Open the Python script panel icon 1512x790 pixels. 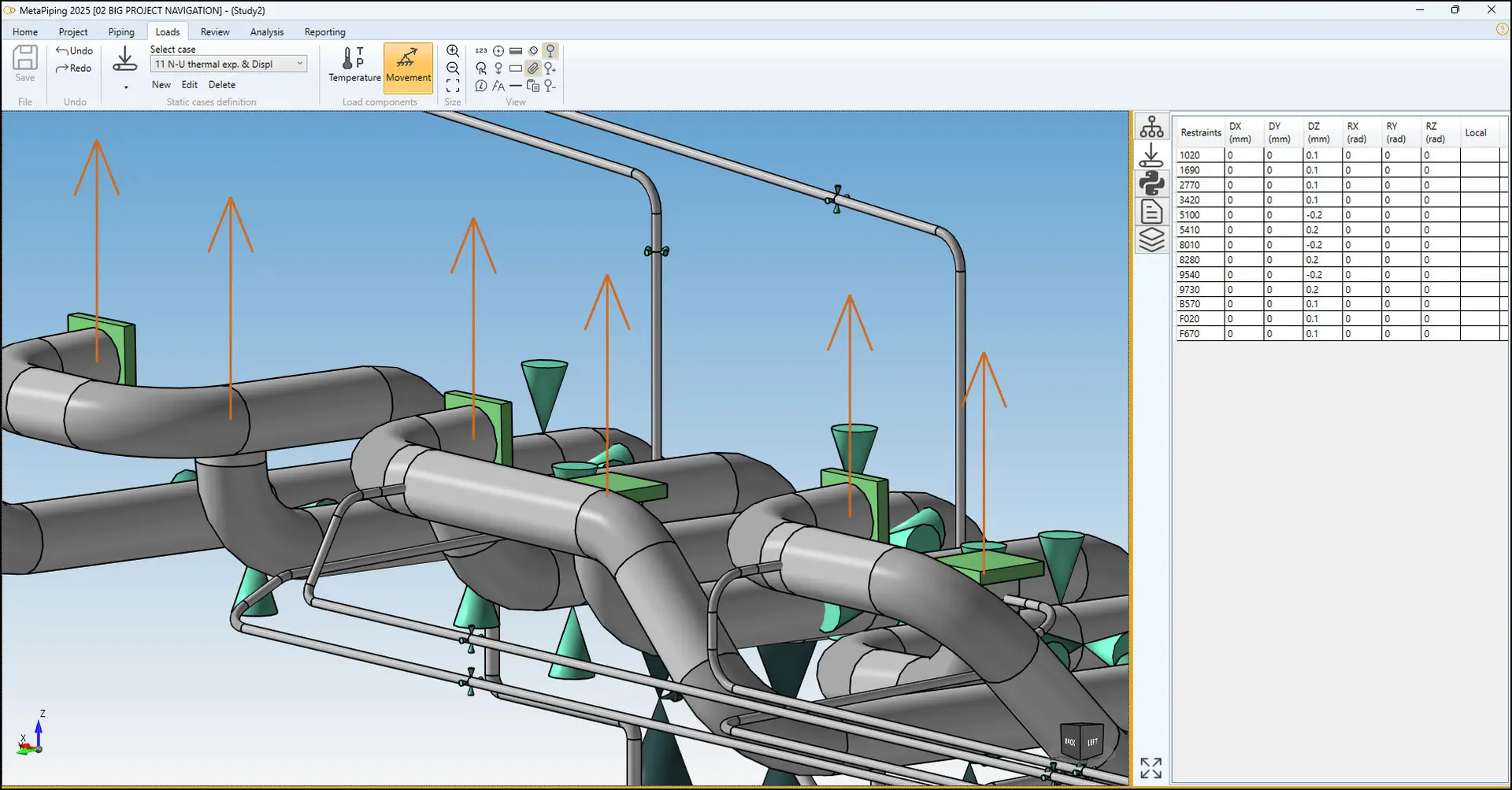click(1151, 184)
